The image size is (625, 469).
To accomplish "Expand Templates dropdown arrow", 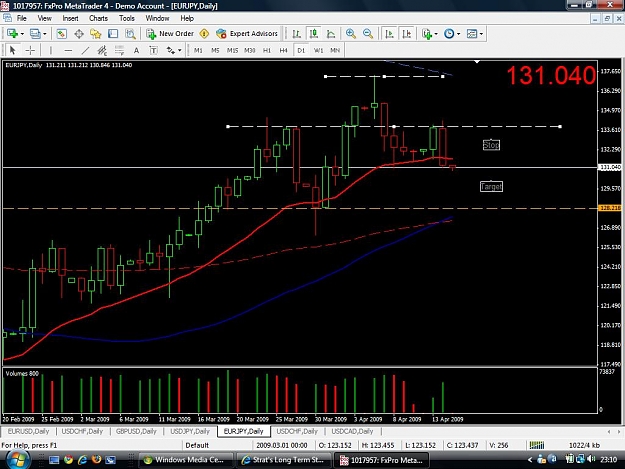I will coord(481,34).
